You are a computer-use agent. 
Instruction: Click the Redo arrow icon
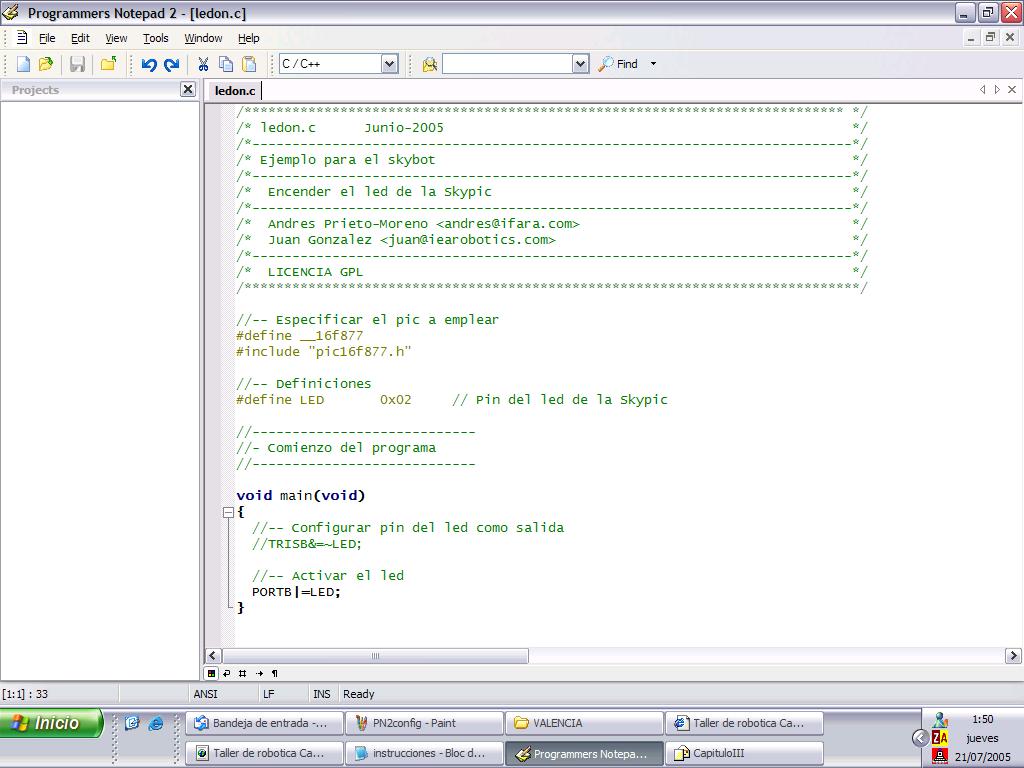point(171,64)
